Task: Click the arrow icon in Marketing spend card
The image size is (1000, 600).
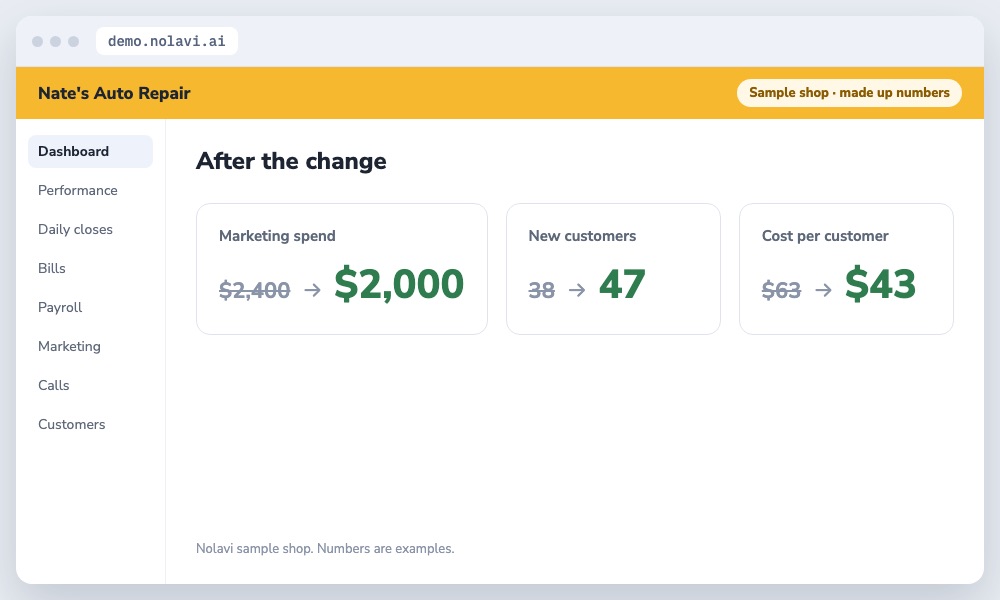Action: pyautogui.click(x=312, y=290)
